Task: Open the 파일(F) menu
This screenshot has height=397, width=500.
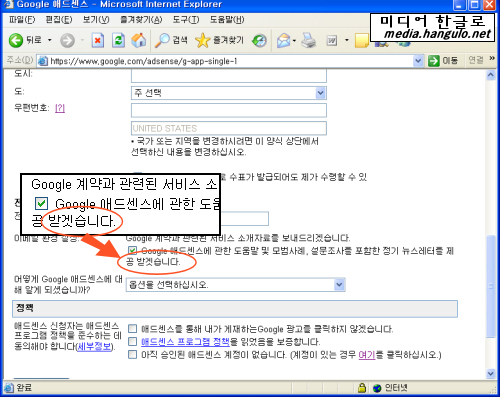Action: coord(22,20)
